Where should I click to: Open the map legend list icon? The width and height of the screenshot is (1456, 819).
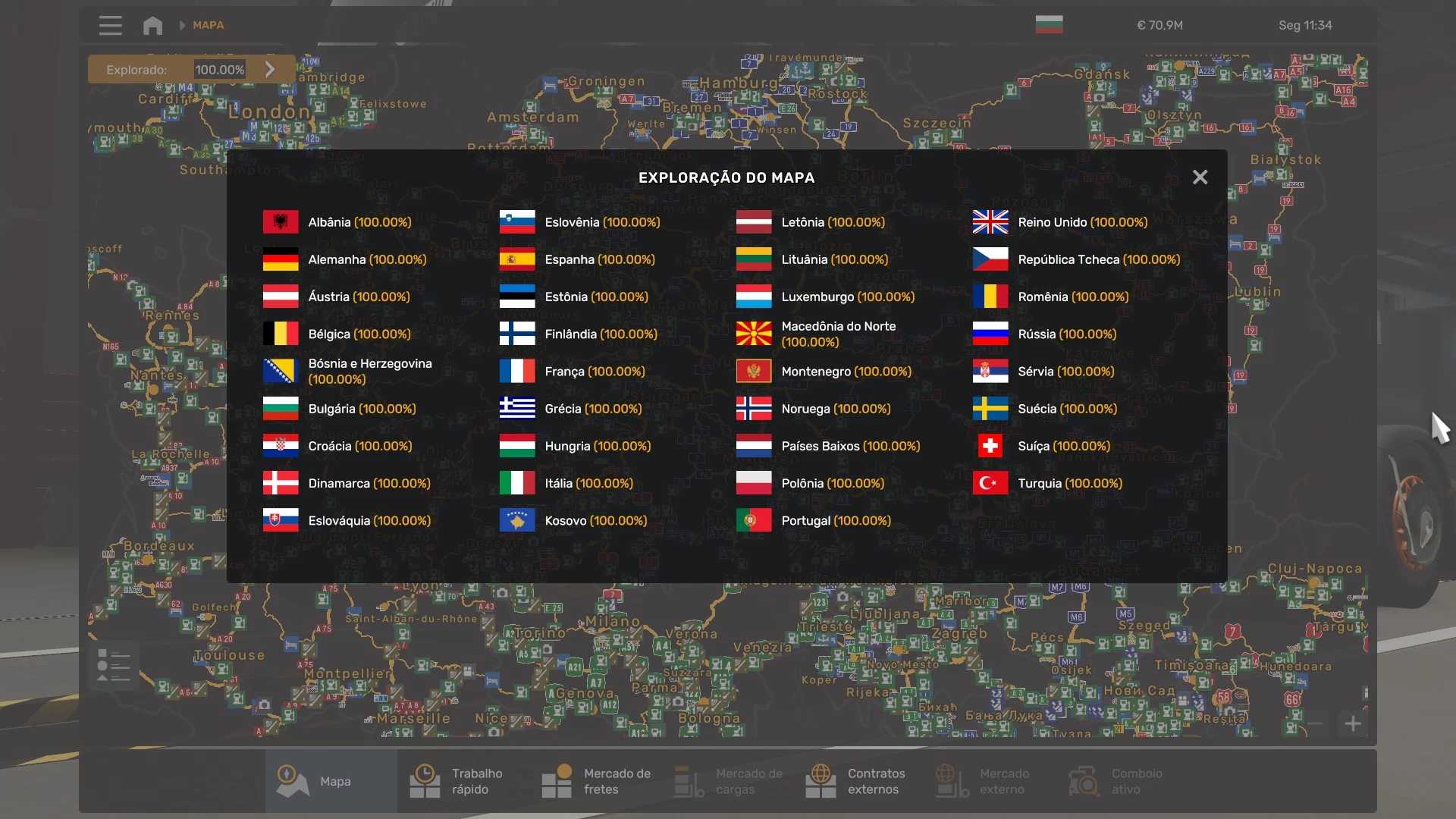click(114, 665)
